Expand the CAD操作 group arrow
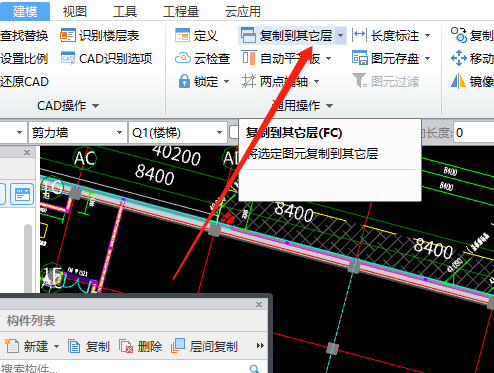 pos(96,106)
